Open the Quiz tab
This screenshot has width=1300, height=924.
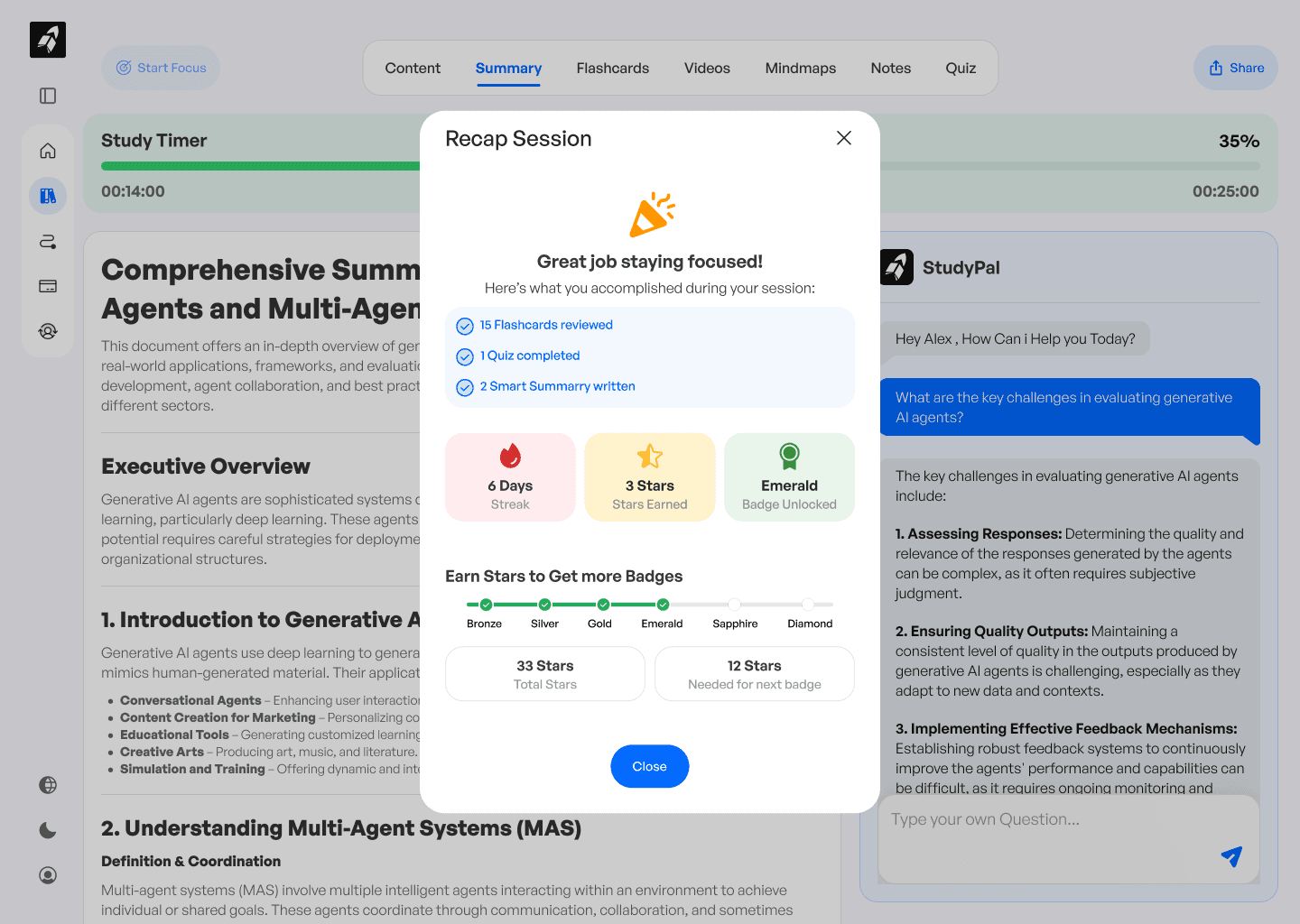pyautogui.click(x=960, y=68)
